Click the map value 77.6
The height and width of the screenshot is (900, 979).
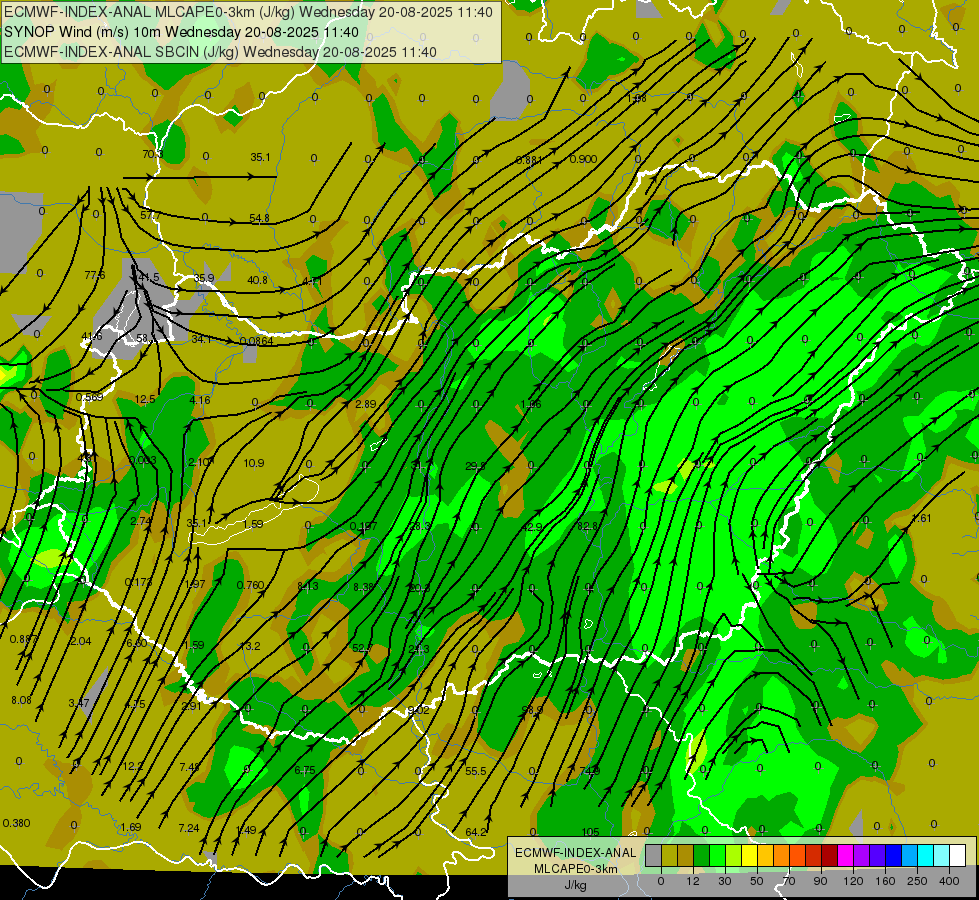[x=95, y=275]
